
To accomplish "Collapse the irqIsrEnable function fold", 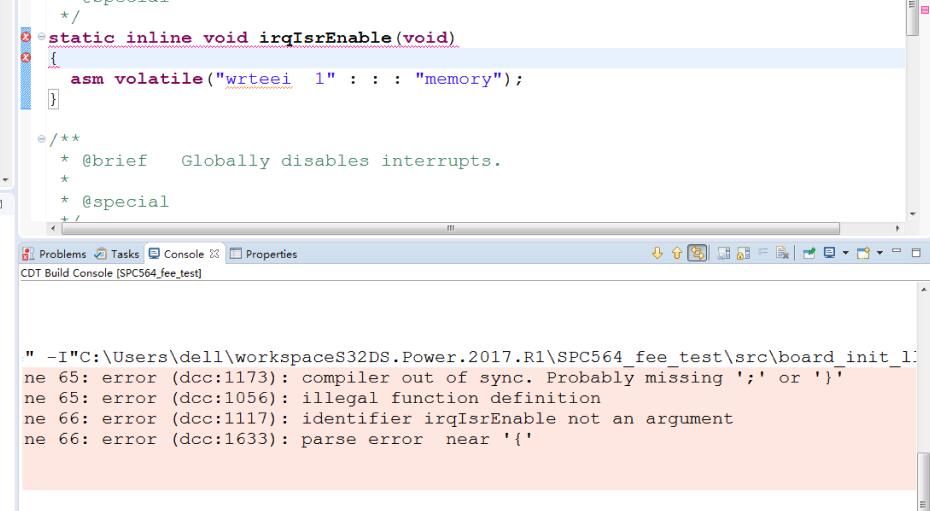I will tap(42, 37).
